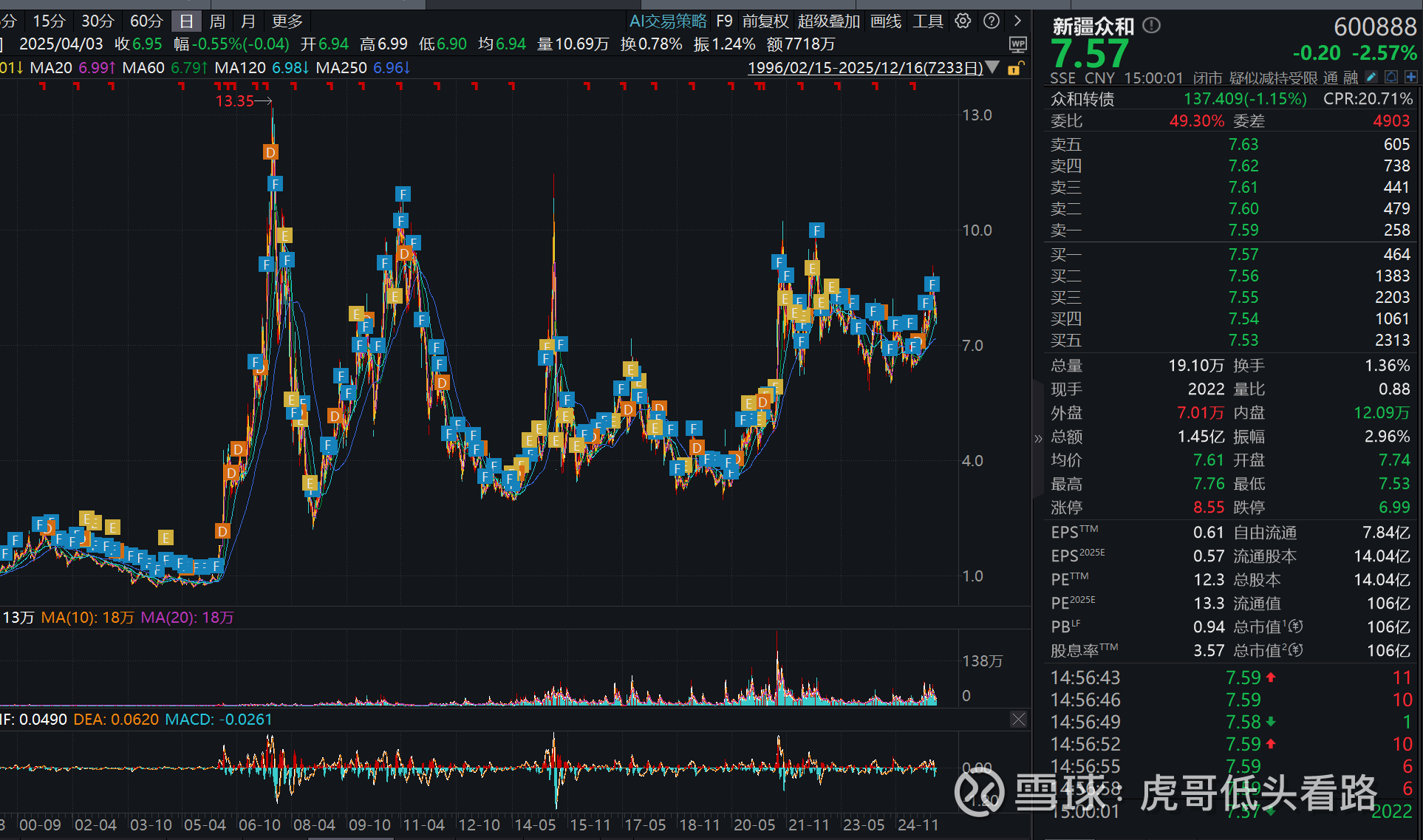Click the pencil note icon
The image size is (1423, 840).
[1371, 77]
